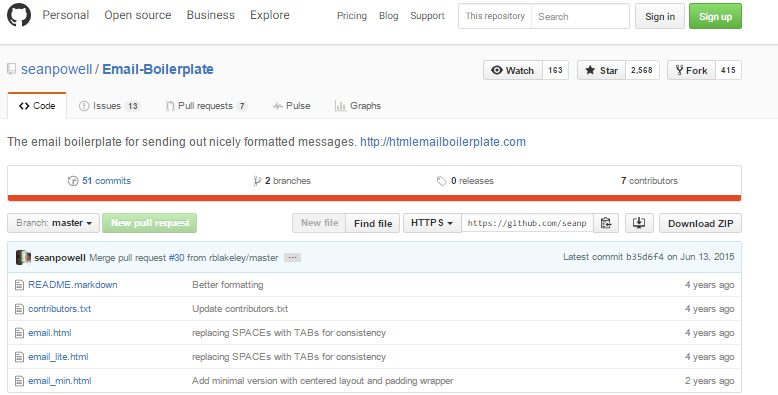
Task: Click the Download ZIP button
Action: point(701,223)
